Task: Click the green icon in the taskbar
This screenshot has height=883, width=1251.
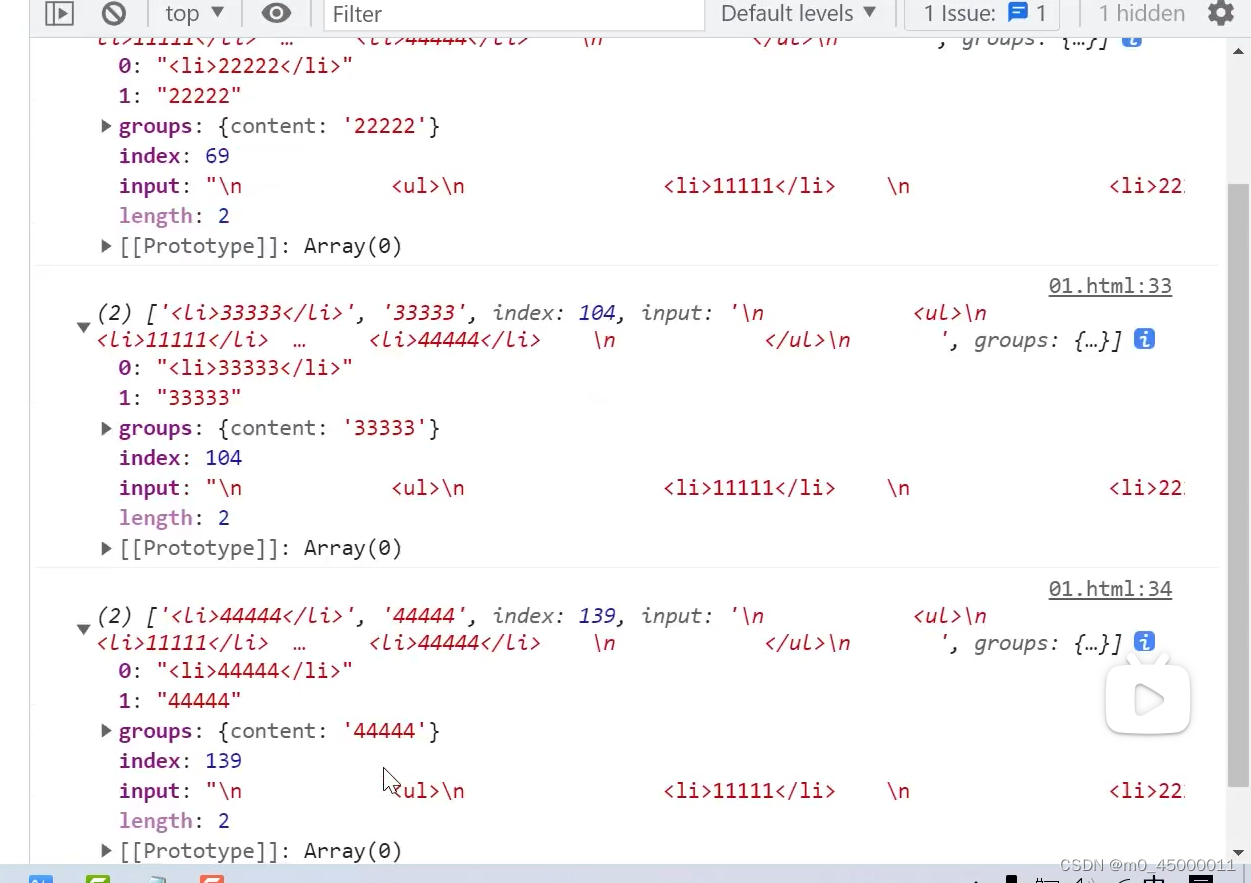Action: point(97,877)
